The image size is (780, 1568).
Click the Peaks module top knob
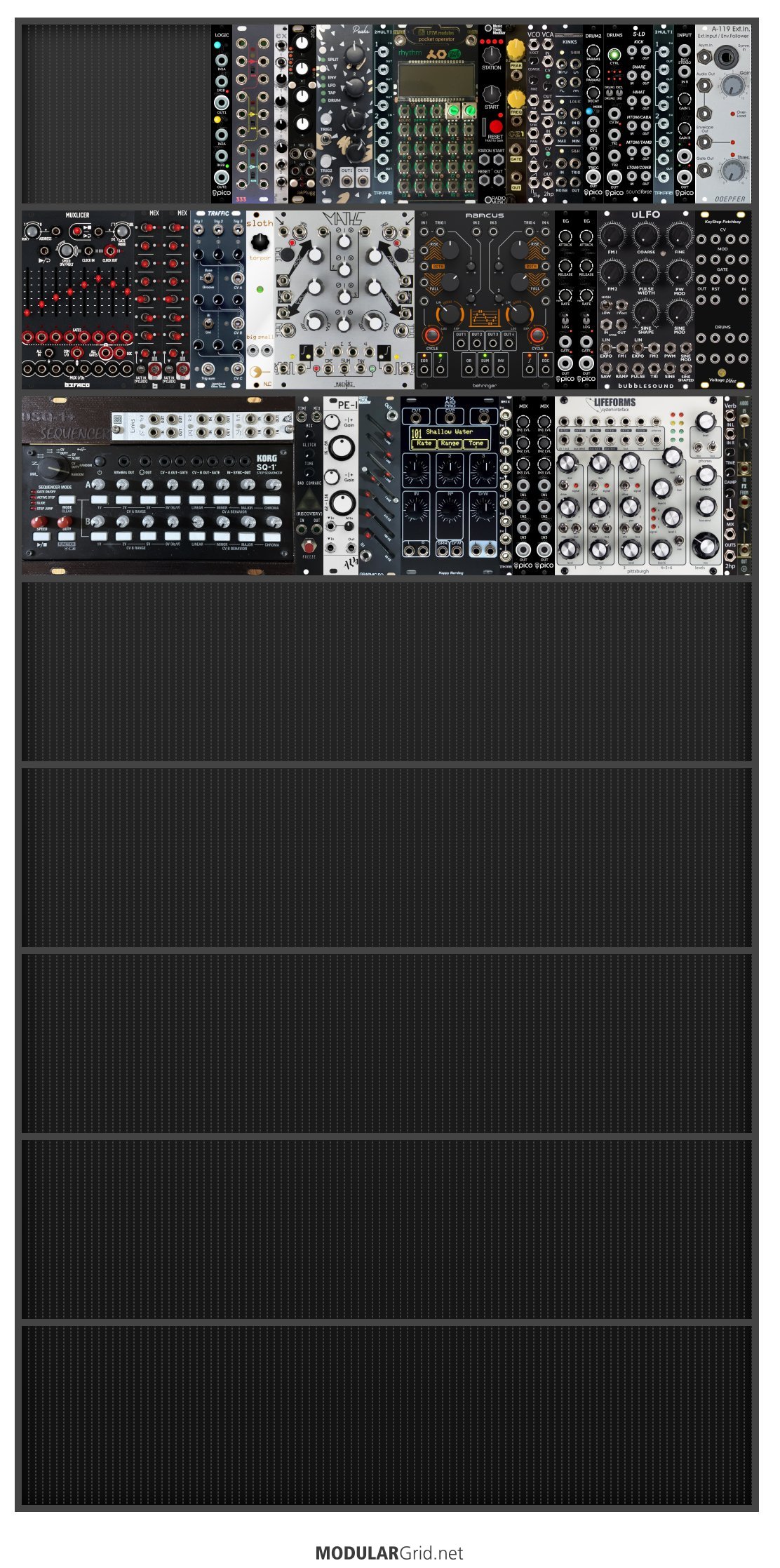coord(356,53)
